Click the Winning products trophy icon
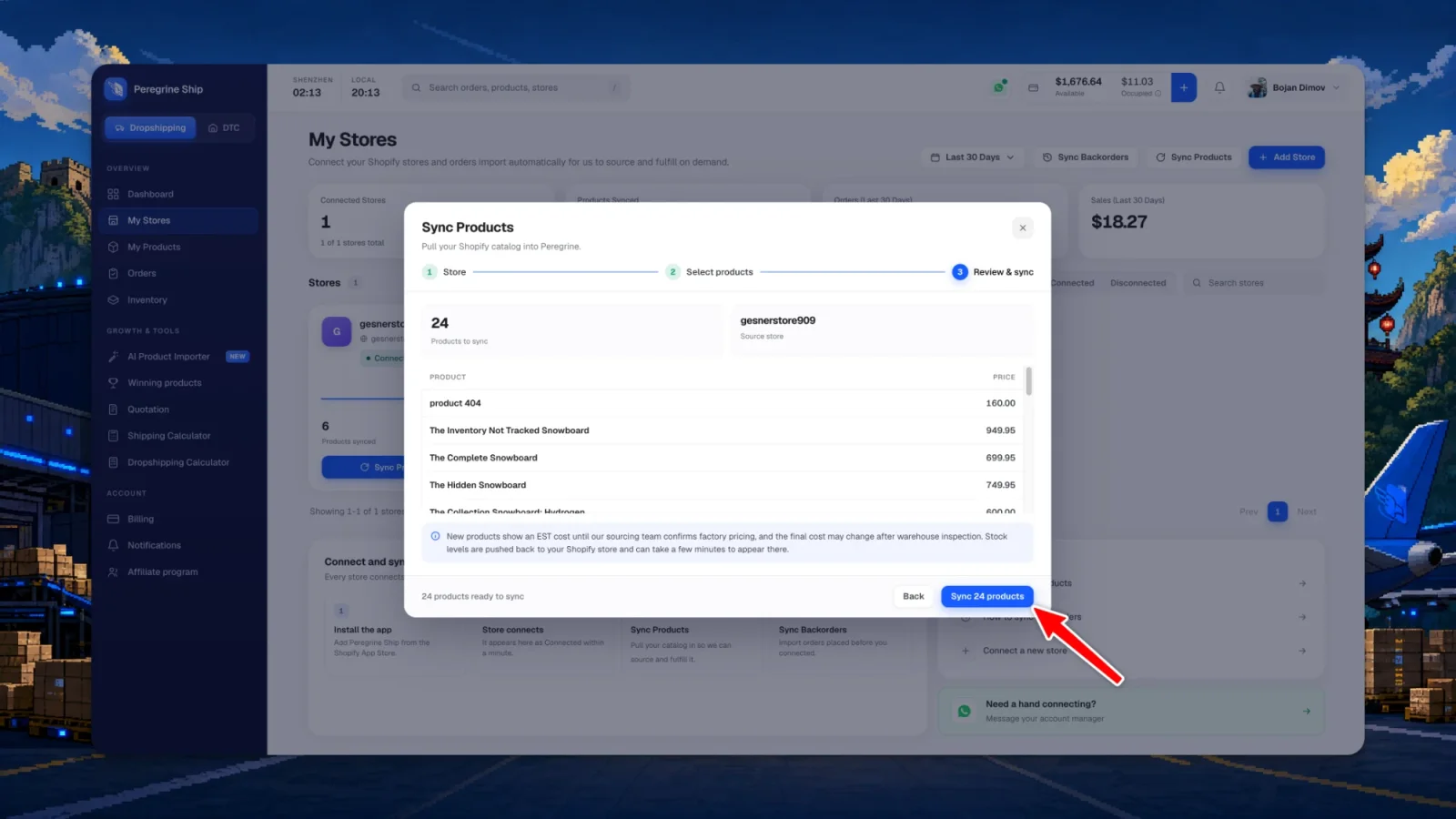Screen dimensions: 1456x819 point(114,383)
